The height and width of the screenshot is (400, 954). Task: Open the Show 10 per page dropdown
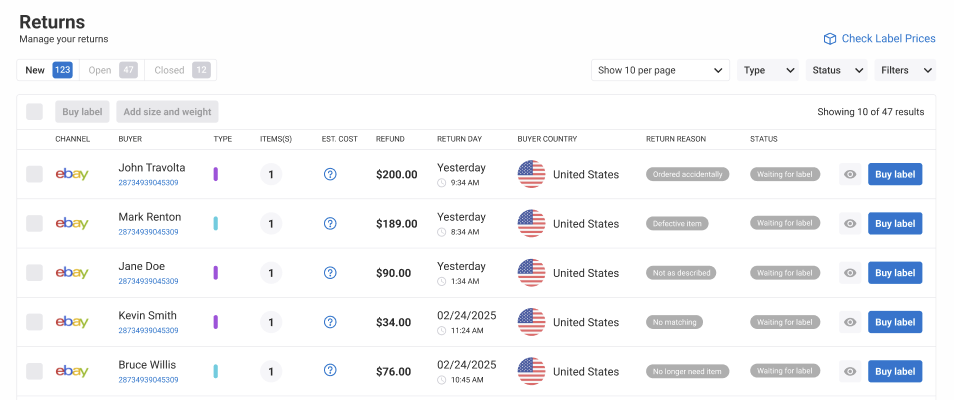(660, 70)
